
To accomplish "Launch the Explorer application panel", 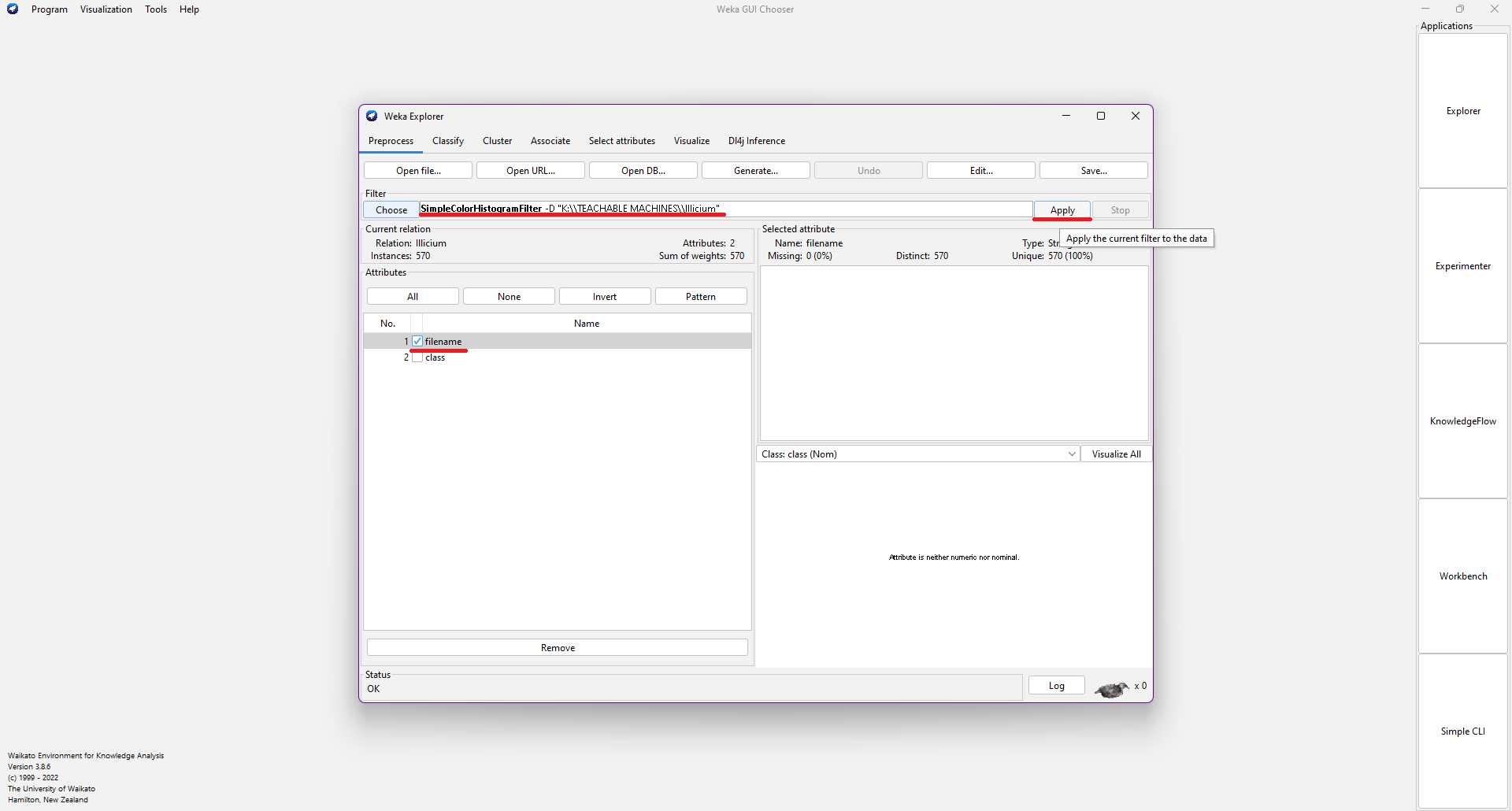I will (x=1462, y=111).
